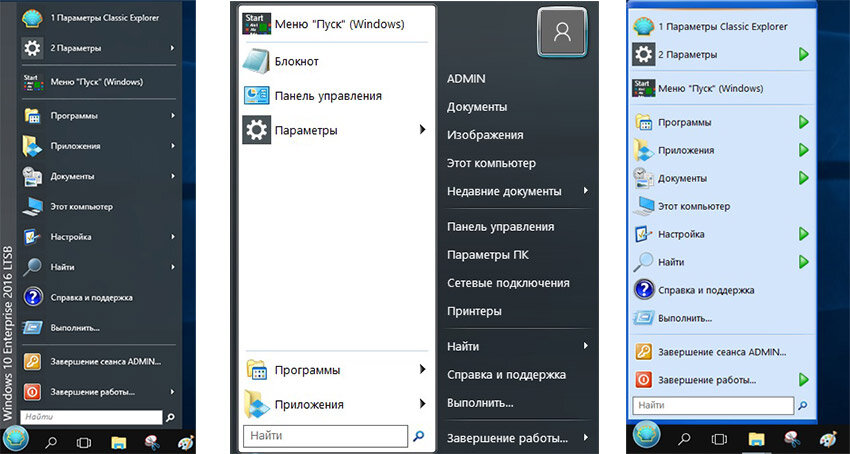
Task: Focus Найти search box in light blue menu
Action: tap(713, 405)
